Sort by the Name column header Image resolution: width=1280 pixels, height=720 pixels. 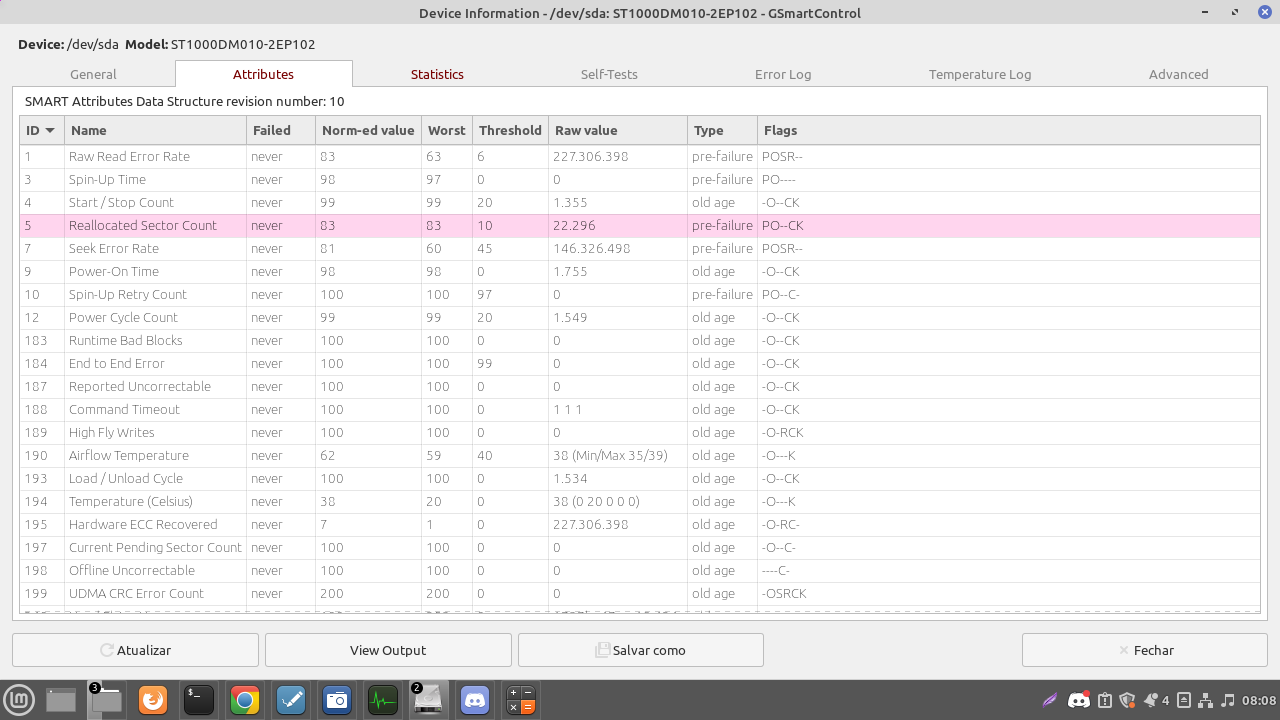(x=155, y=130)
